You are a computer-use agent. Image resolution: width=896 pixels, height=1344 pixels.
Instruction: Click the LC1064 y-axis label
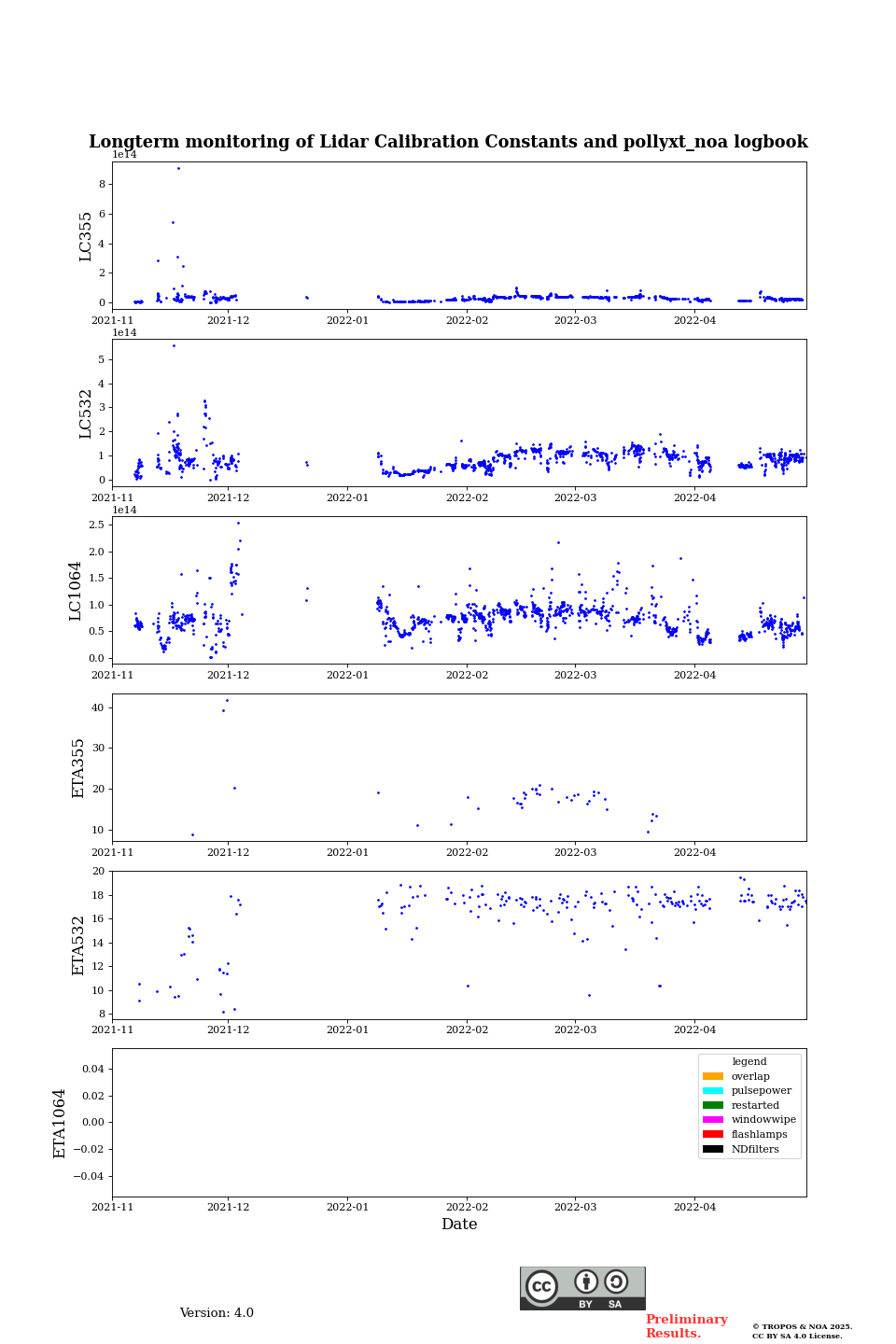(76, 591)
